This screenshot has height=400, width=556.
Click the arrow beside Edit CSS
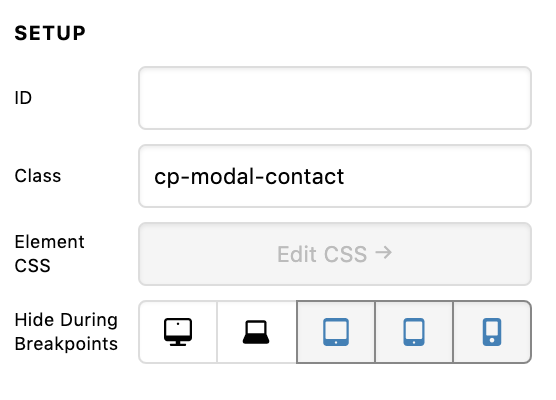384,253
